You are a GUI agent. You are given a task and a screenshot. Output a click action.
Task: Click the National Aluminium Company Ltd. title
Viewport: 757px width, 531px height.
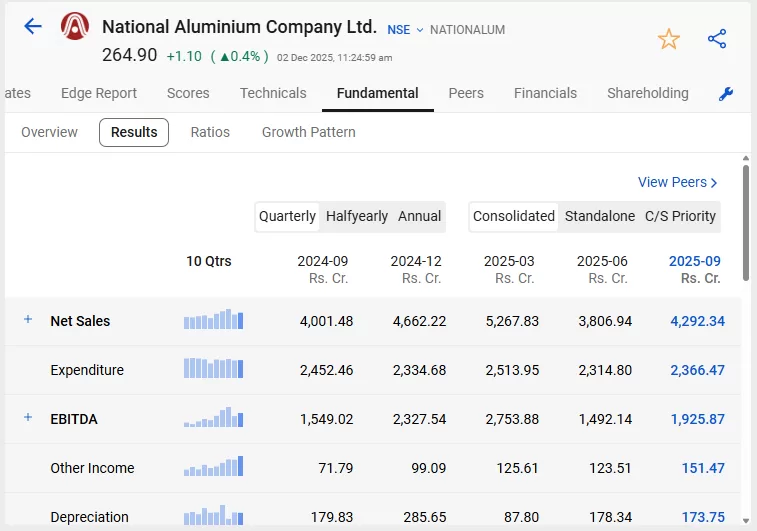pos(239,27)
